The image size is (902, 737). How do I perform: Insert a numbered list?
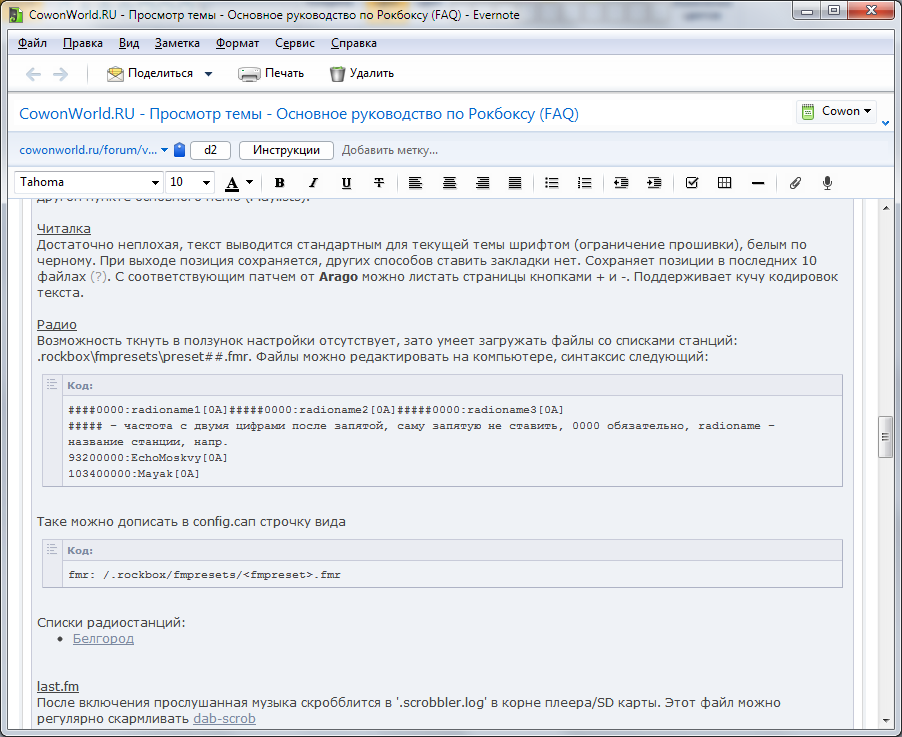point(584,183)
